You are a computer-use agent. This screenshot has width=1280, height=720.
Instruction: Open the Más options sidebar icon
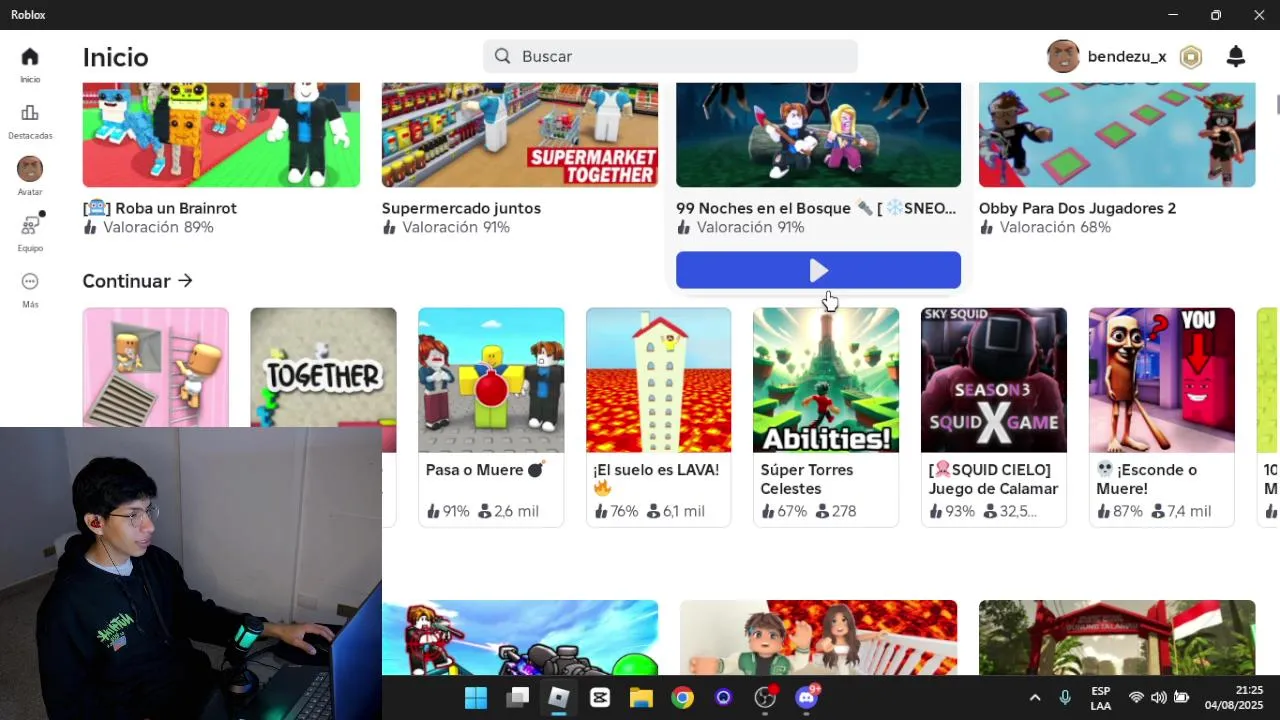pyautogui.click(x=30, y=282)
